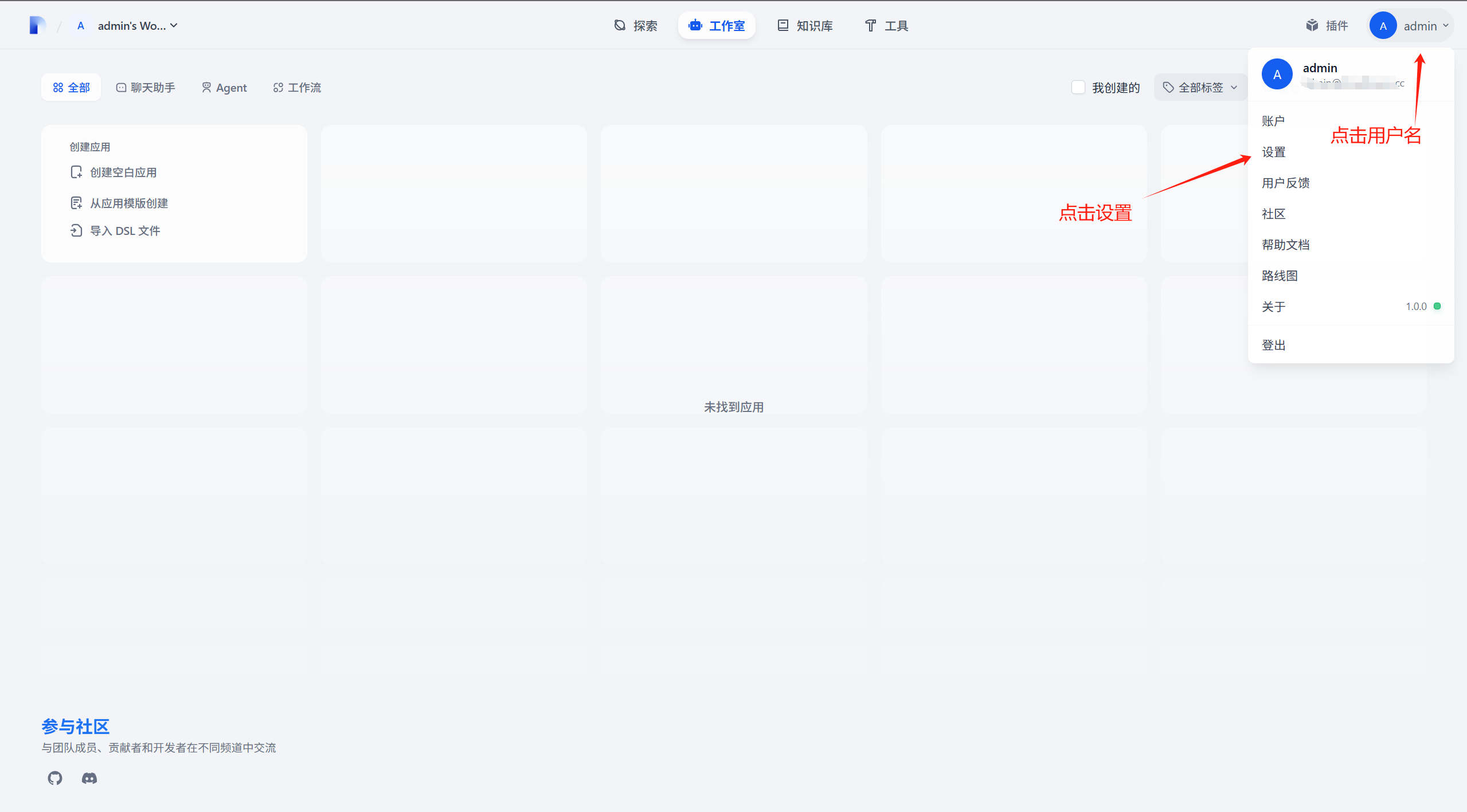
Task: Click the green version status dot
Action: click(1437, 306)
